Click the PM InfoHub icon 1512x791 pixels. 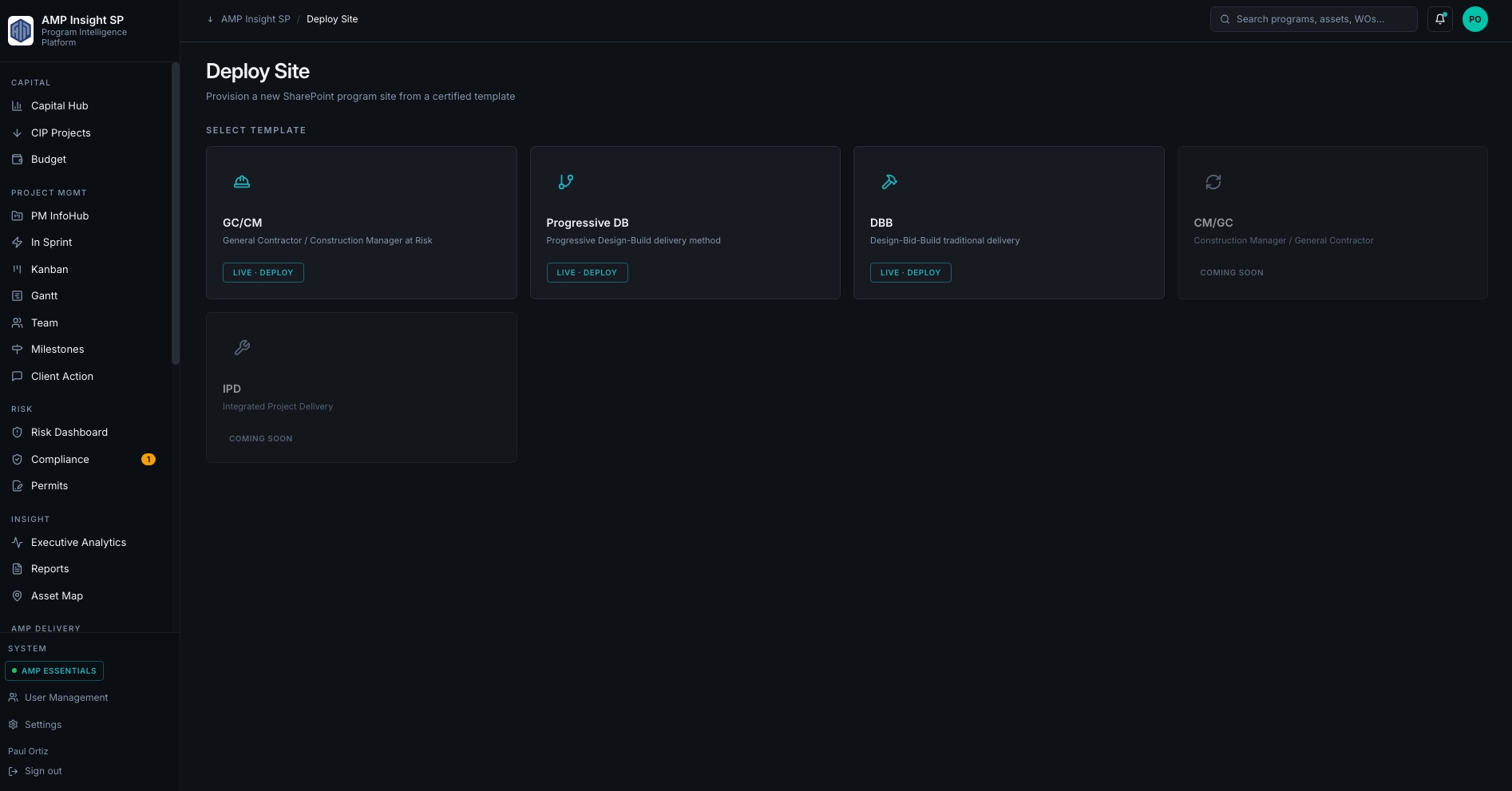point(17,216)
